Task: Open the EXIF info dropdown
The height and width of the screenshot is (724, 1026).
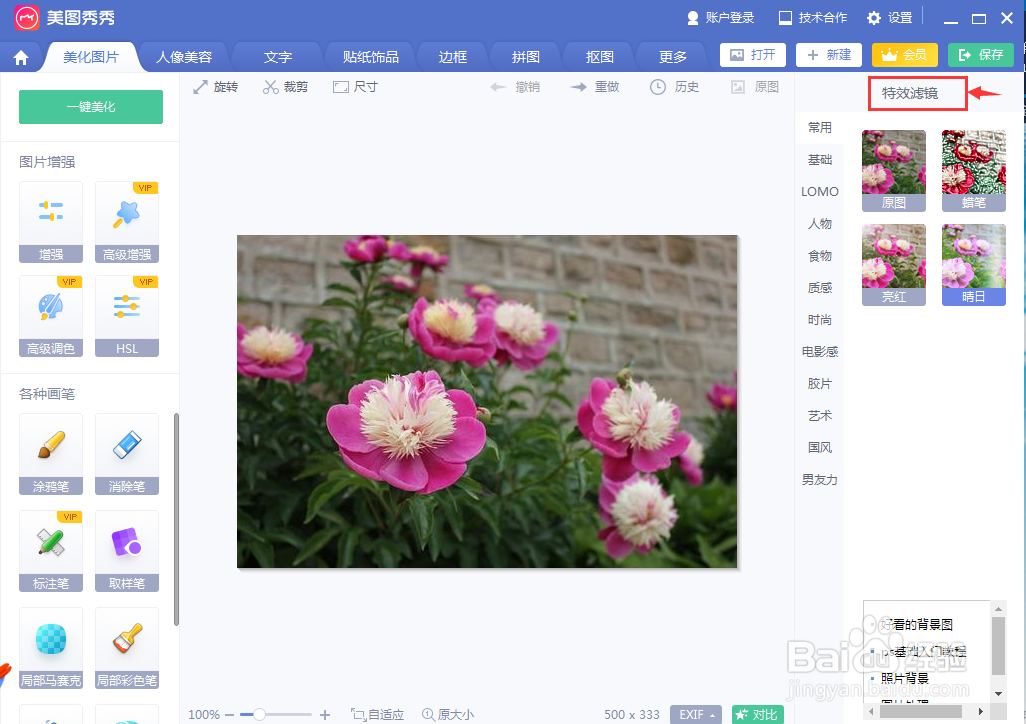Action: [696, 714]
